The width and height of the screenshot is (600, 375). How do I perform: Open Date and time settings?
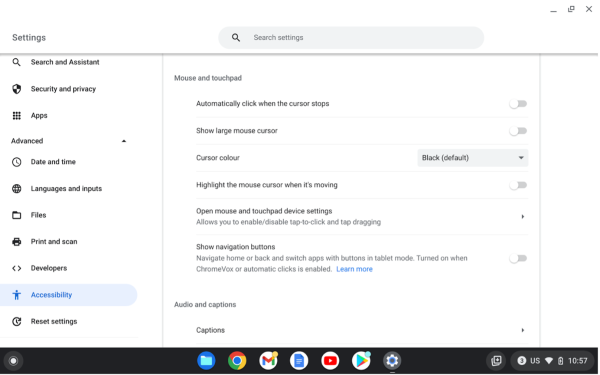click(x=53, y=162)
